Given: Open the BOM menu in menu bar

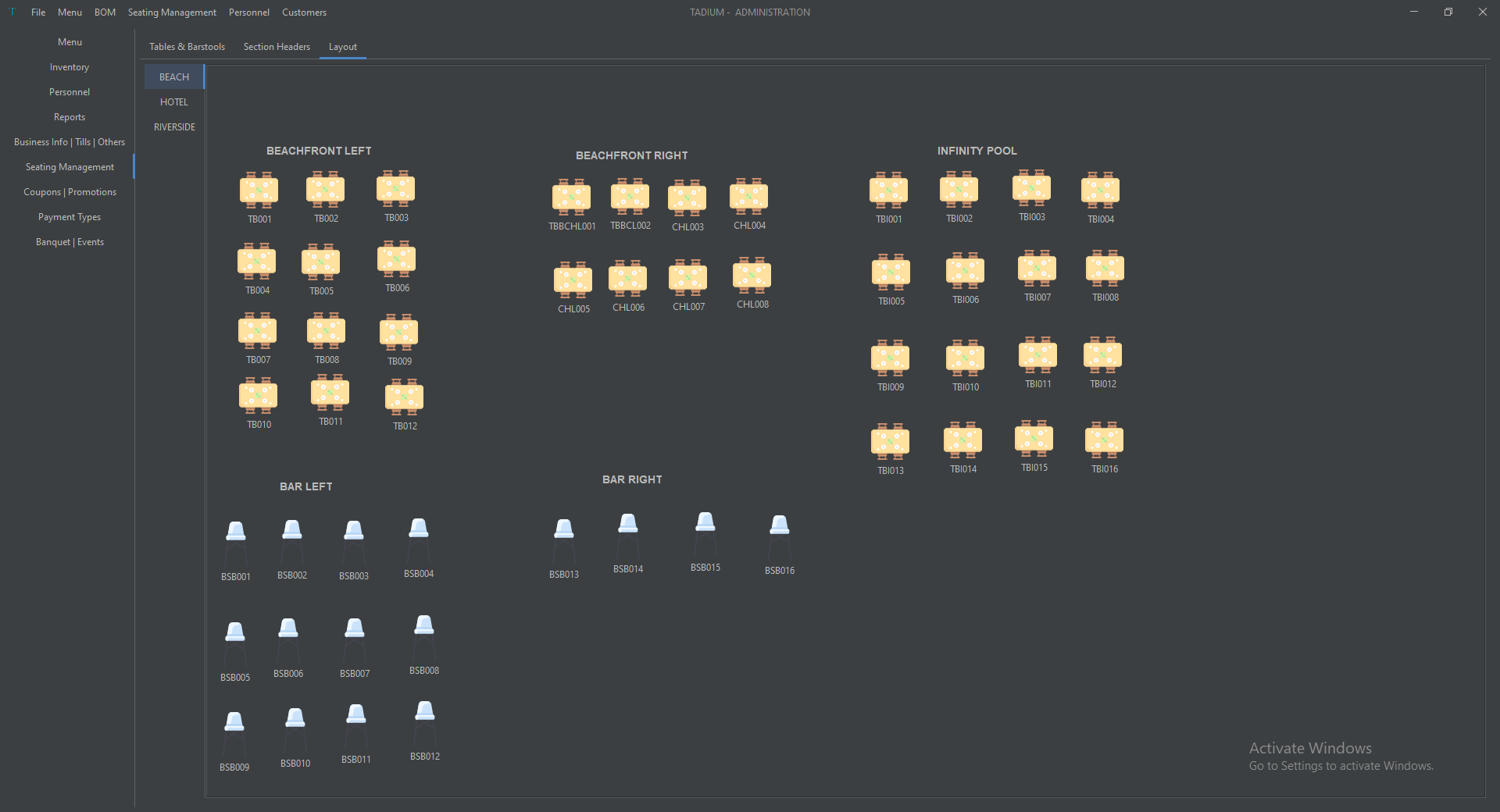Looking at the screenshot, I should point(105,12).
